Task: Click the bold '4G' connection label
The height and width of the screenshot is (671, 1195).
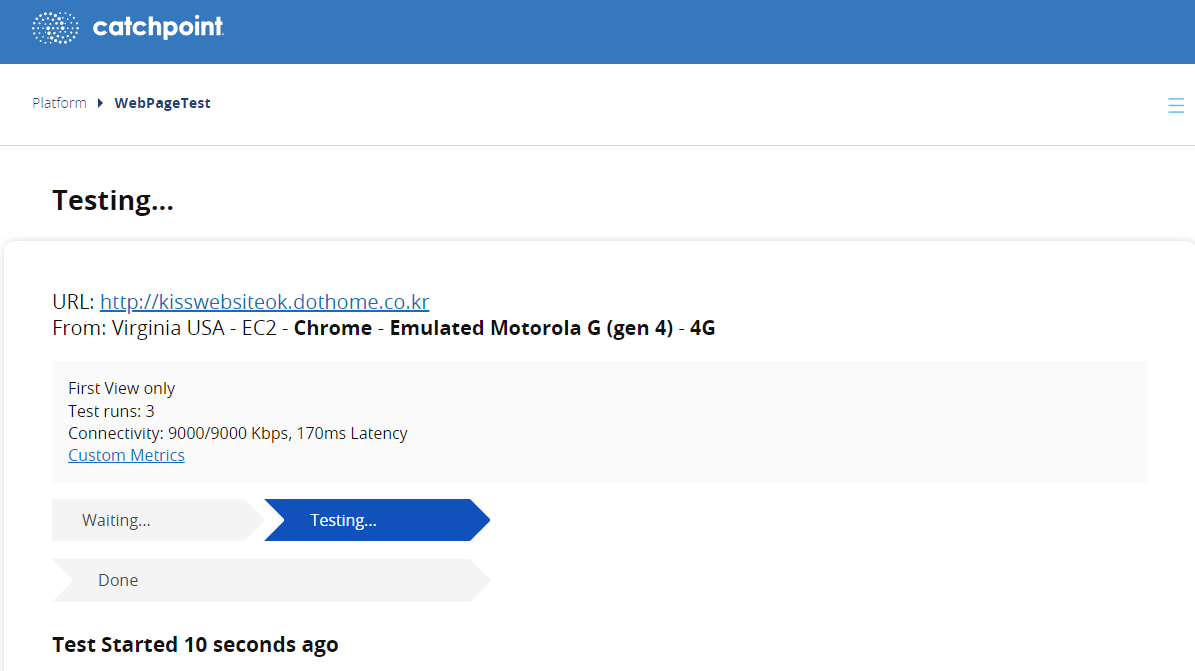Action: [702, 328]
